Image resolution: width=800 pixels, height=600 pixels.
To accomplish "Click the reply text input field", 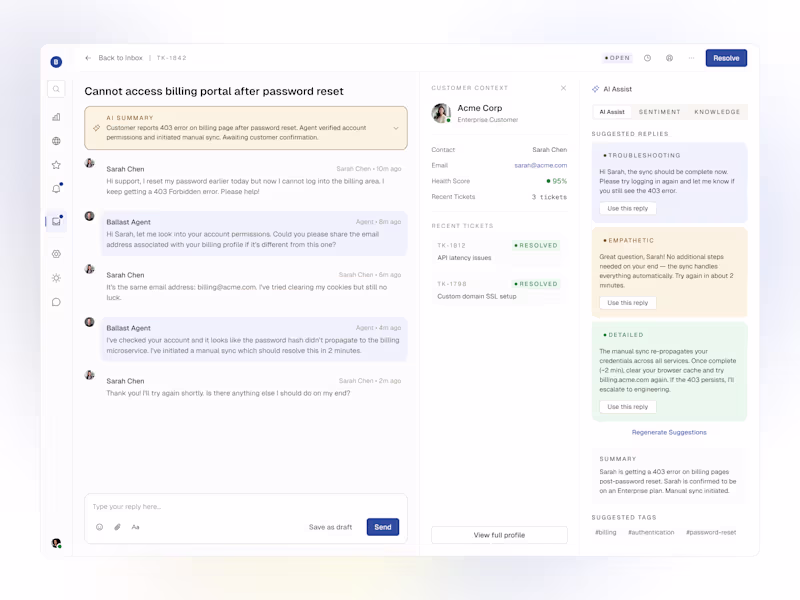I will [x=245, y=507].
